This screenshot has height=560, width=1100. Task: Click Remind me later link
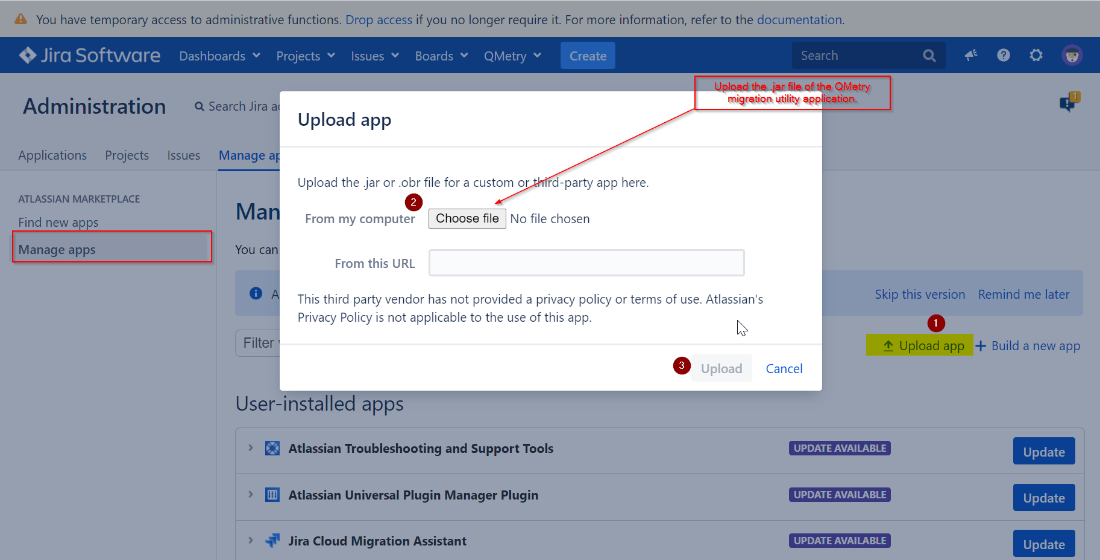tap(1024, 294)
